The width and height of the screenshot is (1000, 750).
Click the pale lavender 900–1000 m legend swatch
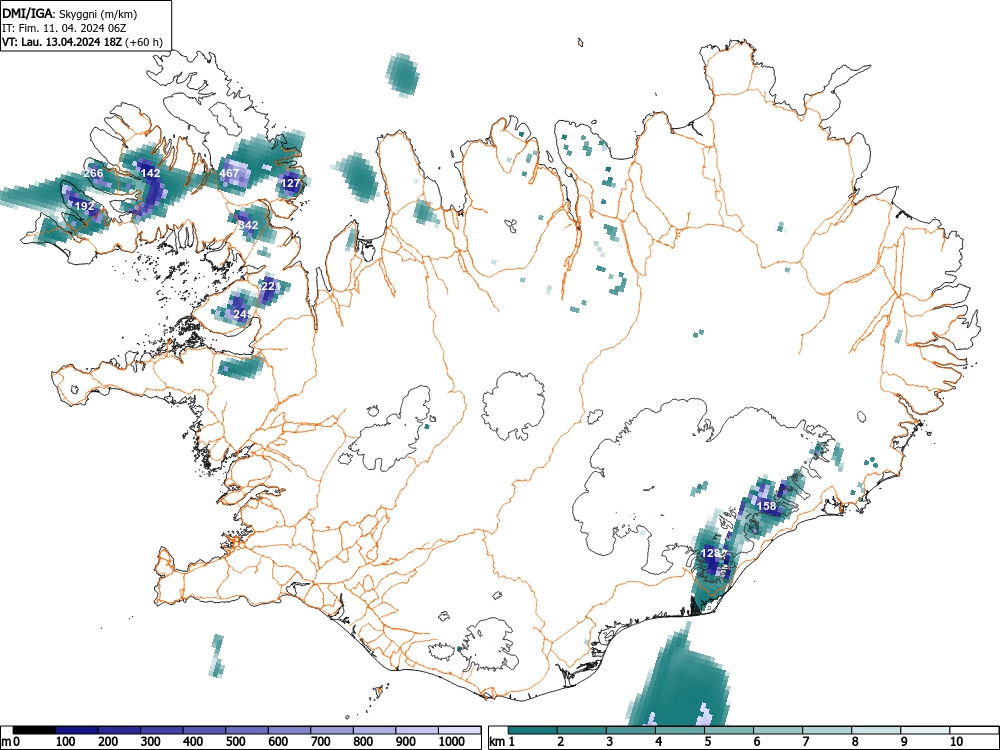[417, 730]
